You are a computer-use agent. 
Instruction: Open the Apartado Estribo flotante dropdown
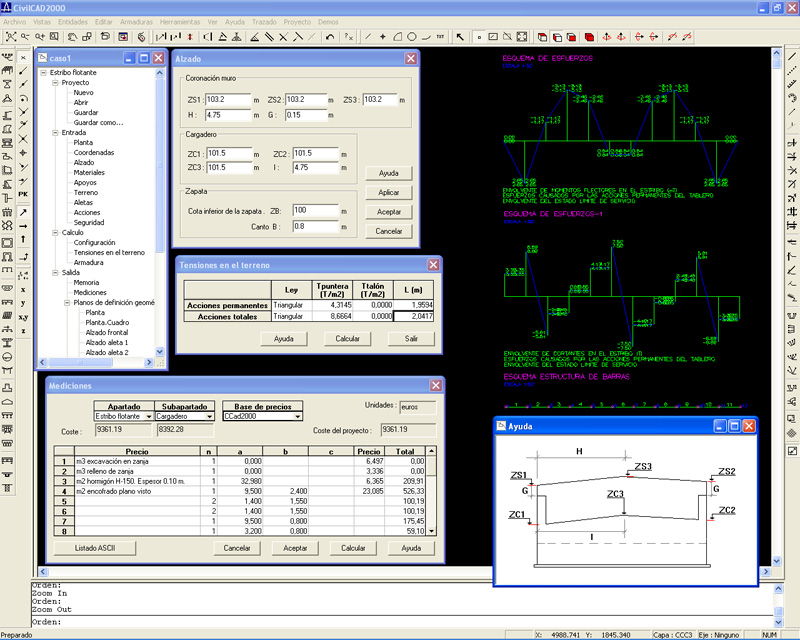tap(150, 417)
